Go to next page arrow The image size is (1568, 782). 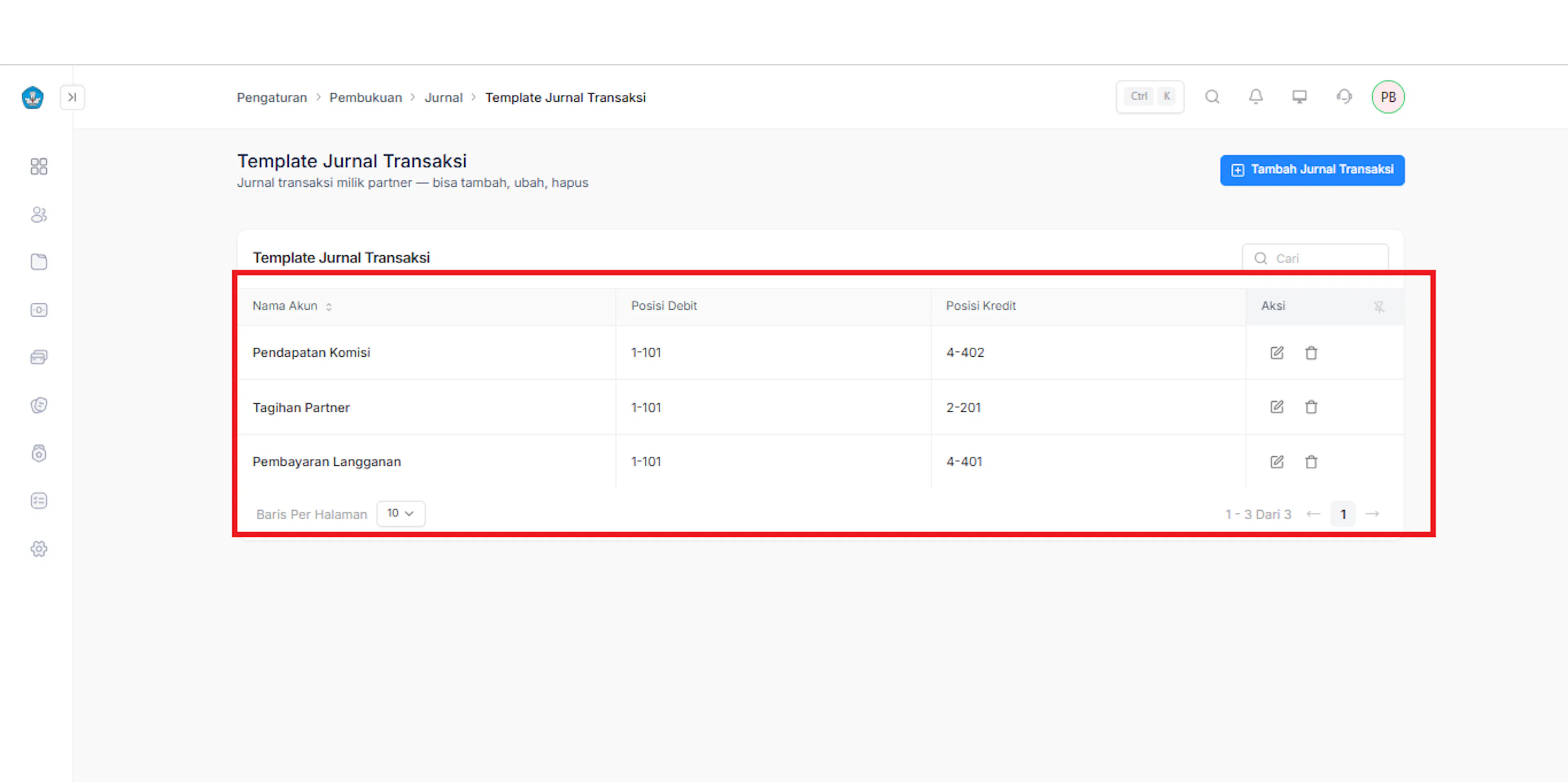[1372, 514]
